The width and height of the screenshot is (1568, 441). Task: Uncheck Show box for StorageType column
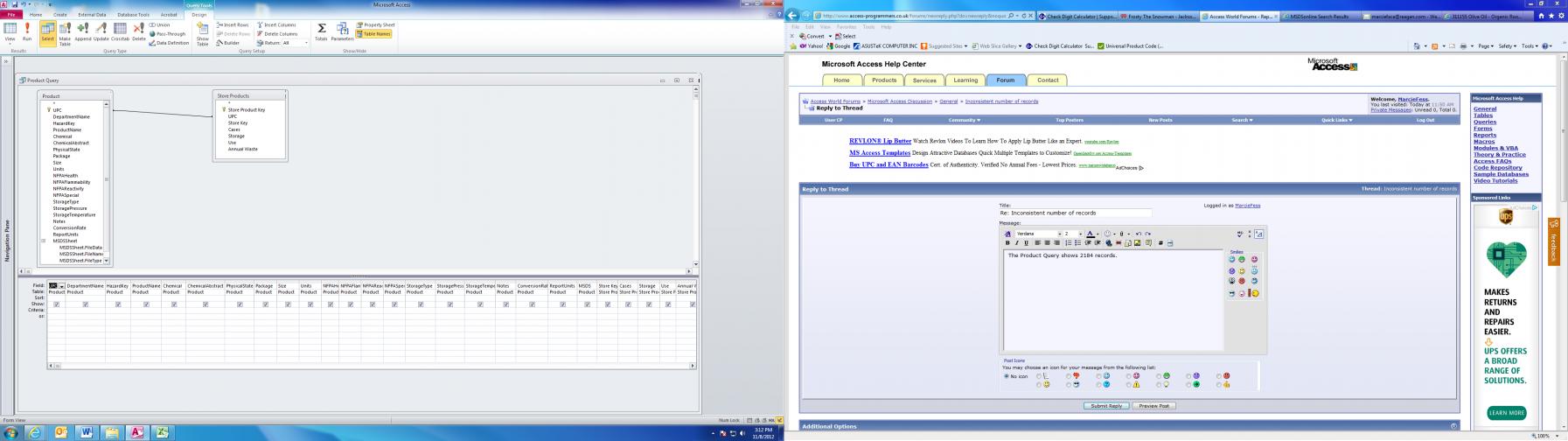421,304
